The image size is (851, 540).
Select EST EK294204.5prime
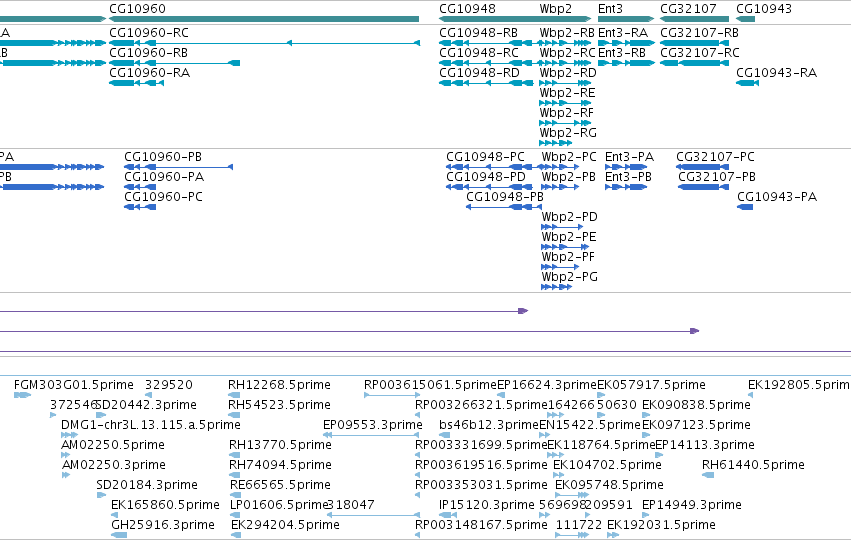click(x=236, y=536)
